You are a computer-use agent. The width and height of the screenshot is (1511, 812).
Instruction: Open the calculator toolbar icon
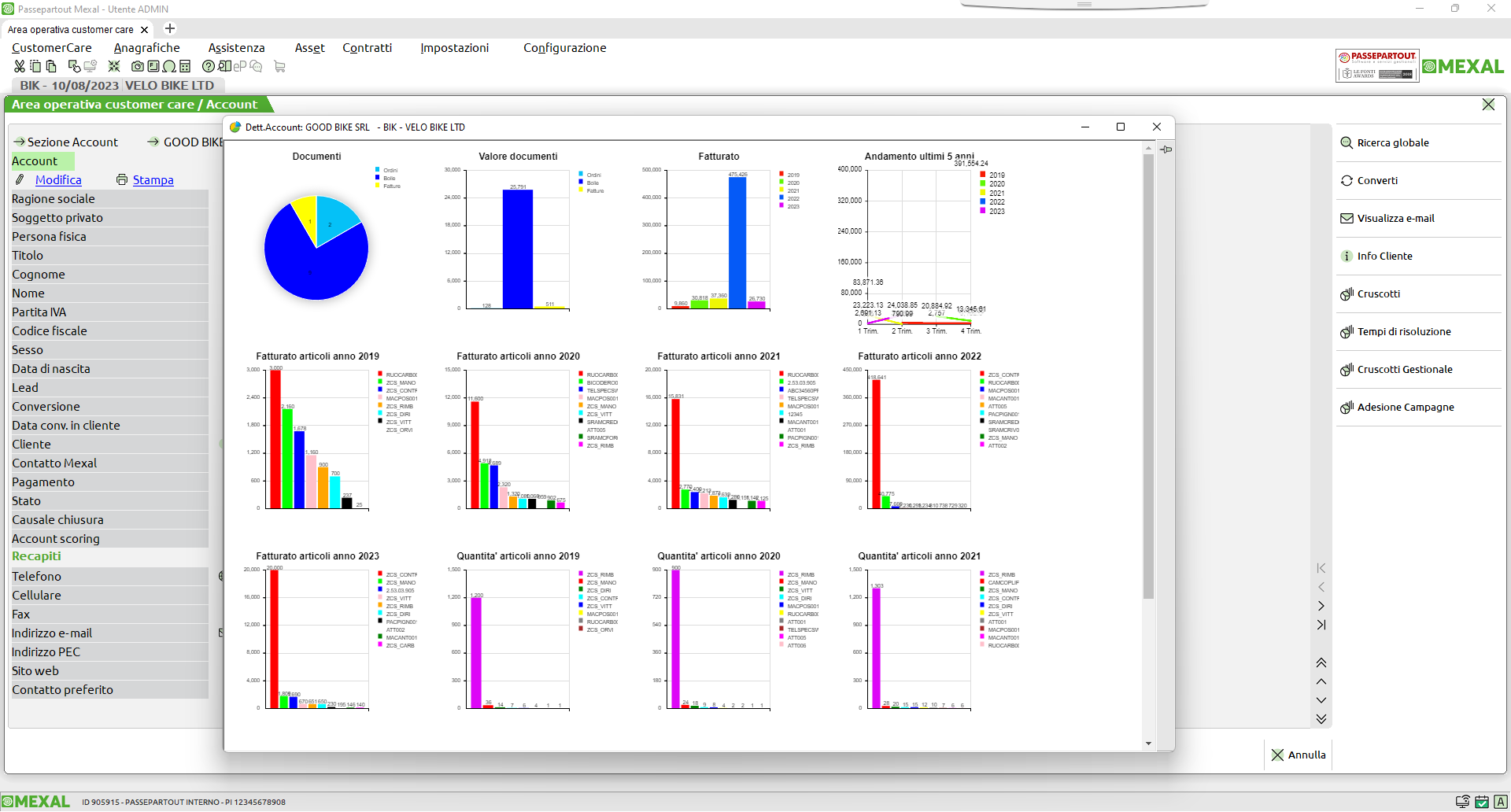(x=185, y=67)
